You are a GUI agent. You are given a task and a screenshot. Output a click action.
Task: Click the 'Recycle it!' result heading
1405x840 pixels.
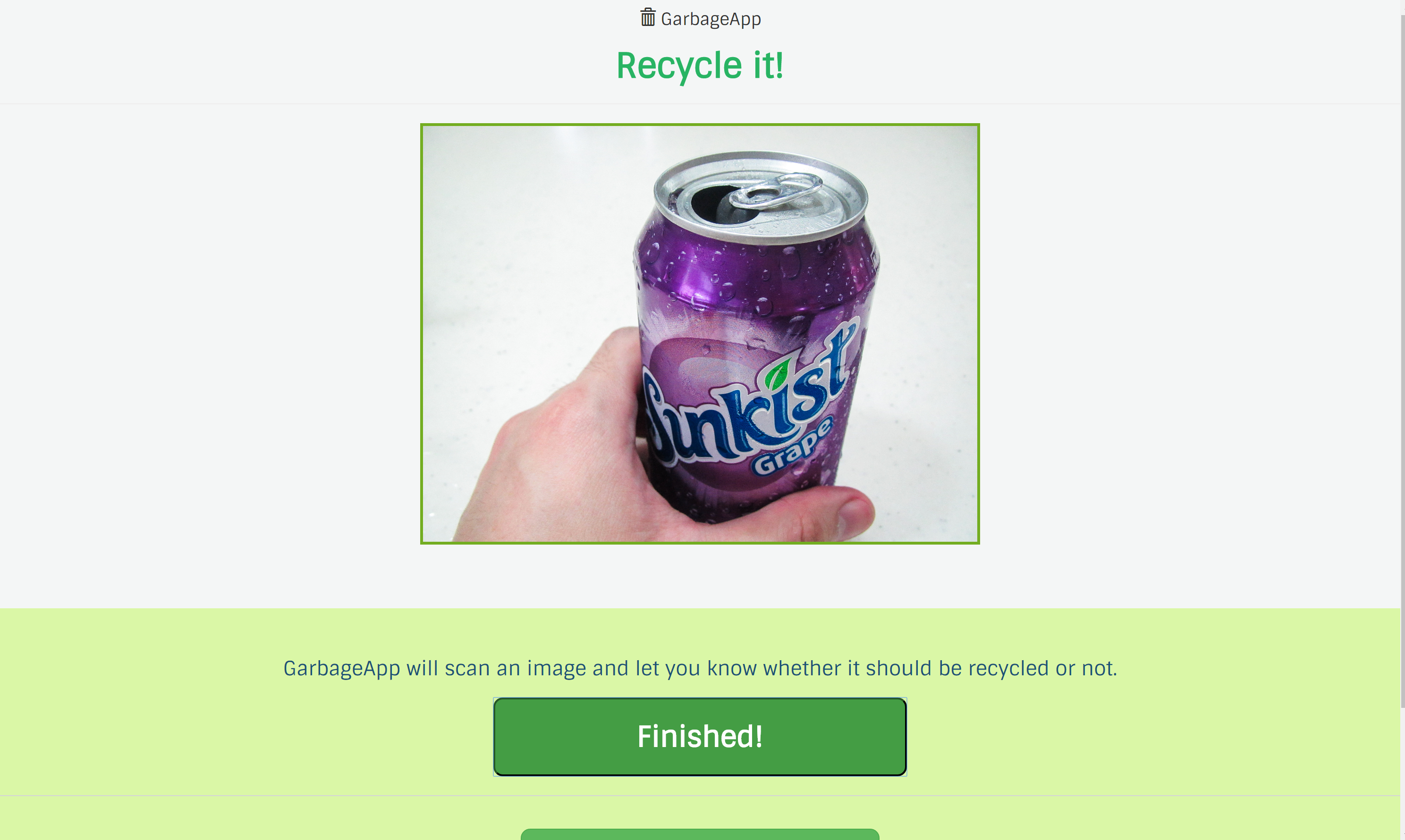700,66
